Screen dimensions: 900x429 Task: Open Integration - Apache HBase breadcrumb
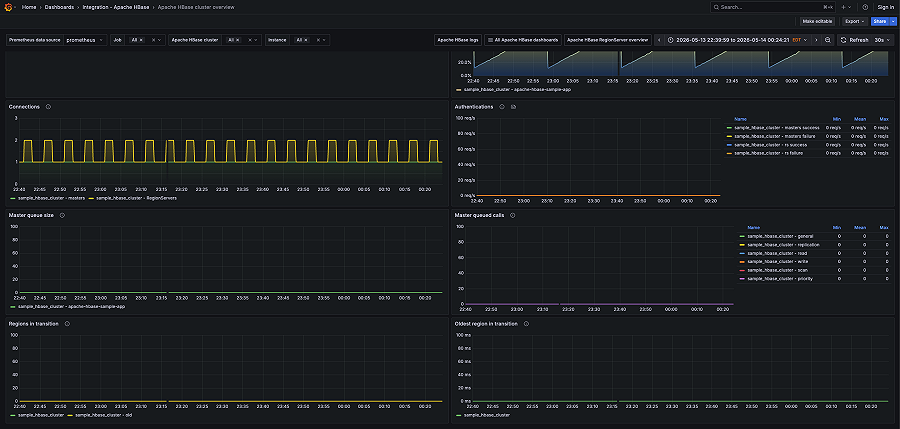click(117, 7)
